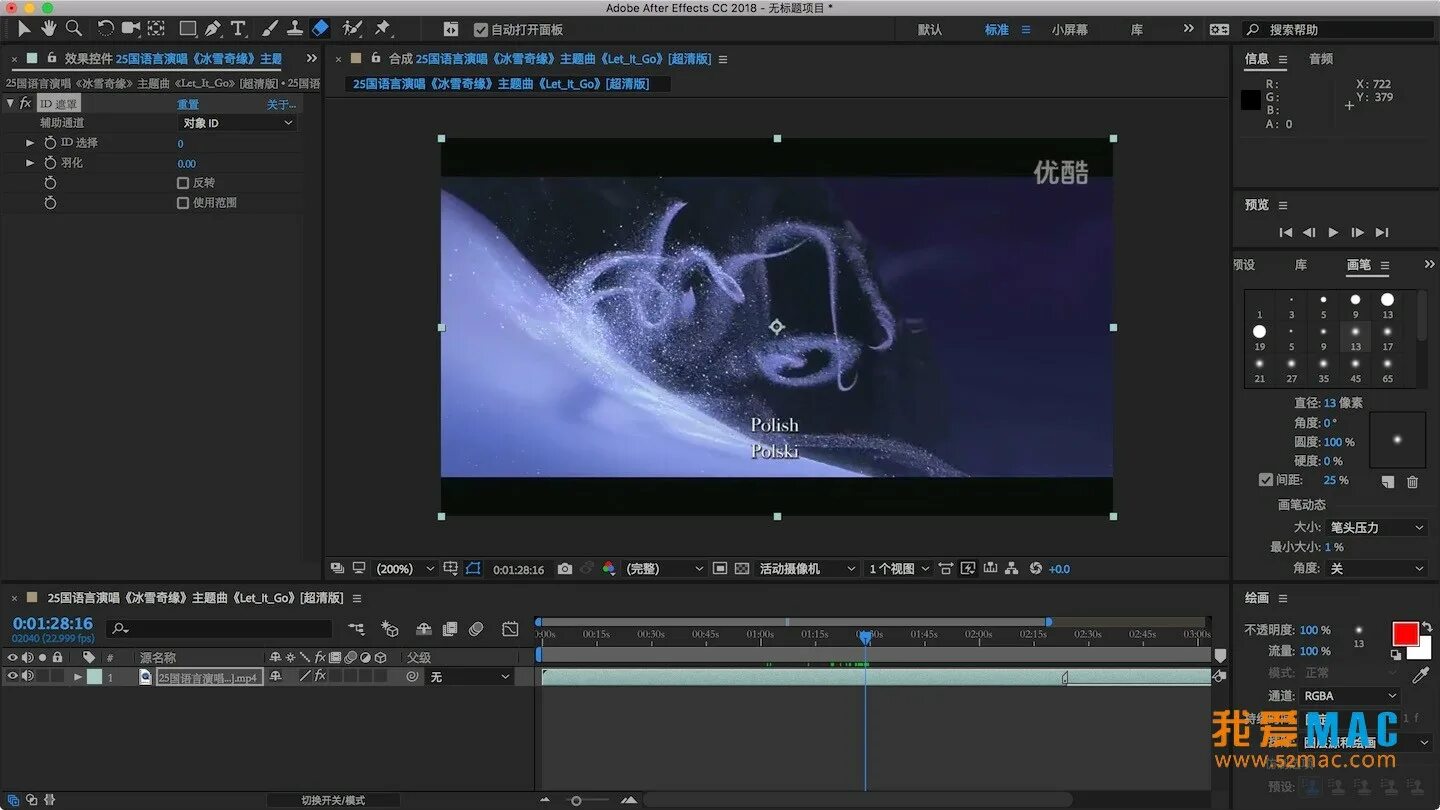The width and height of the screenshot is (1440, 810).
Task: Mute audio of layer 1
Action: point(28,677)
